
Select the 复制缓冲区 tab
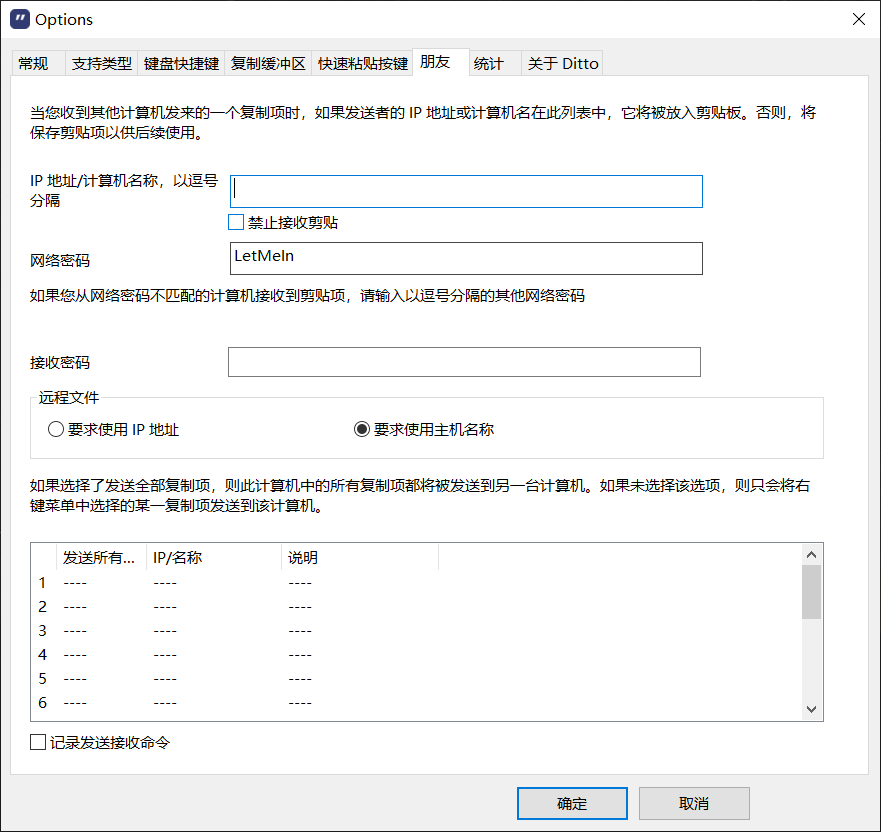click(x=267, y=64)
